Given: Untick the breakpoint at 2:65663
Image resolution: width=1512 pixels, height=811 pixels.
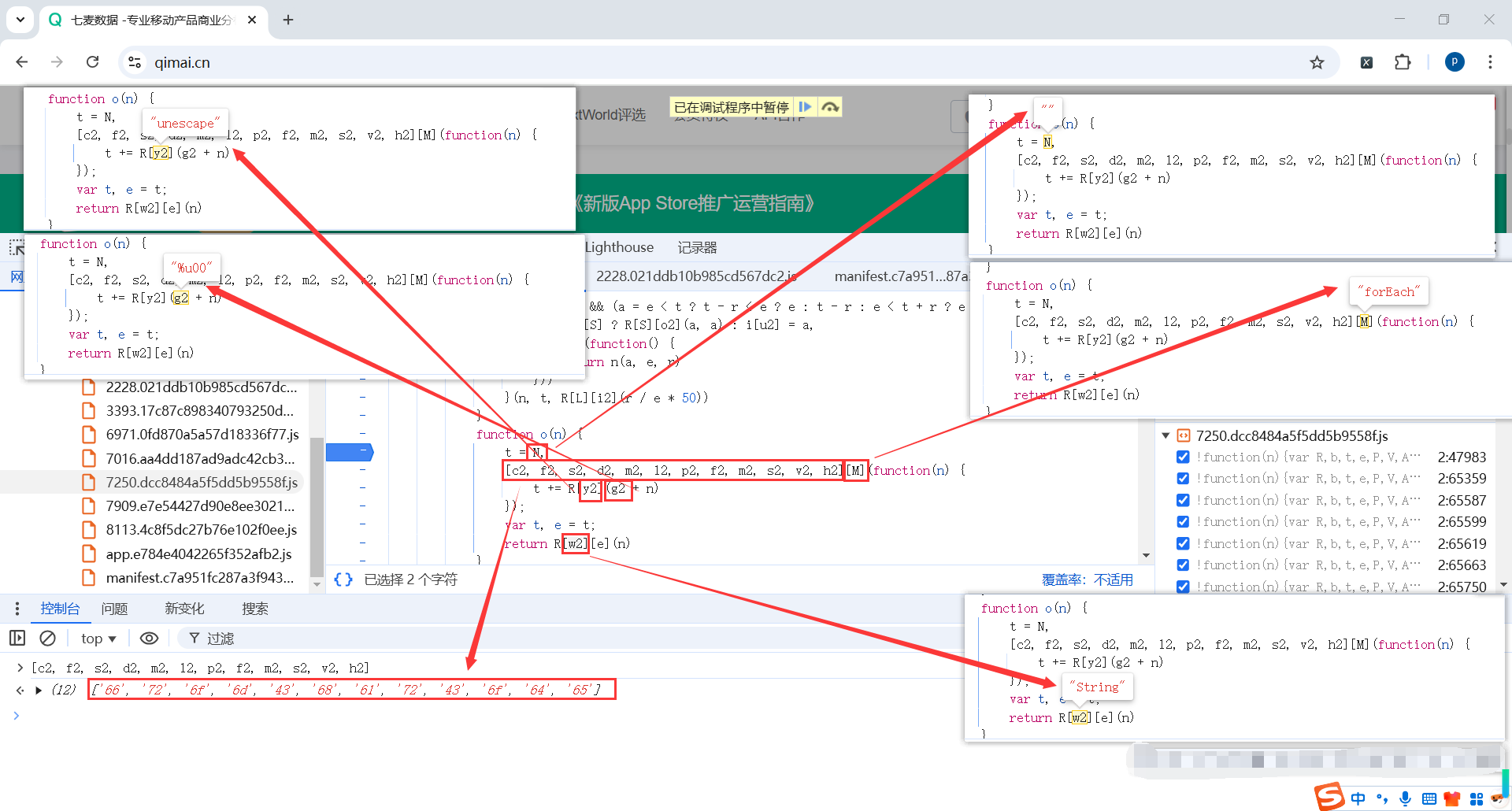Looking at the screenshot, I should [x=1183, y=565].
